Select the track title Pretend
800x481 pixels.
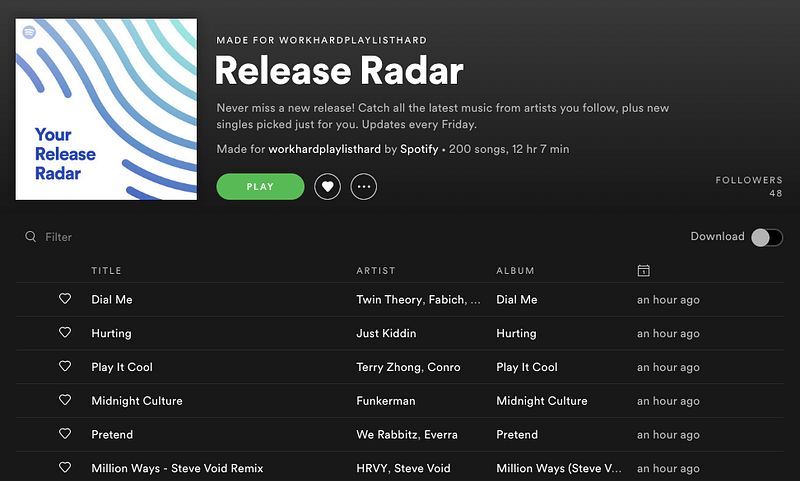(112, 434)
